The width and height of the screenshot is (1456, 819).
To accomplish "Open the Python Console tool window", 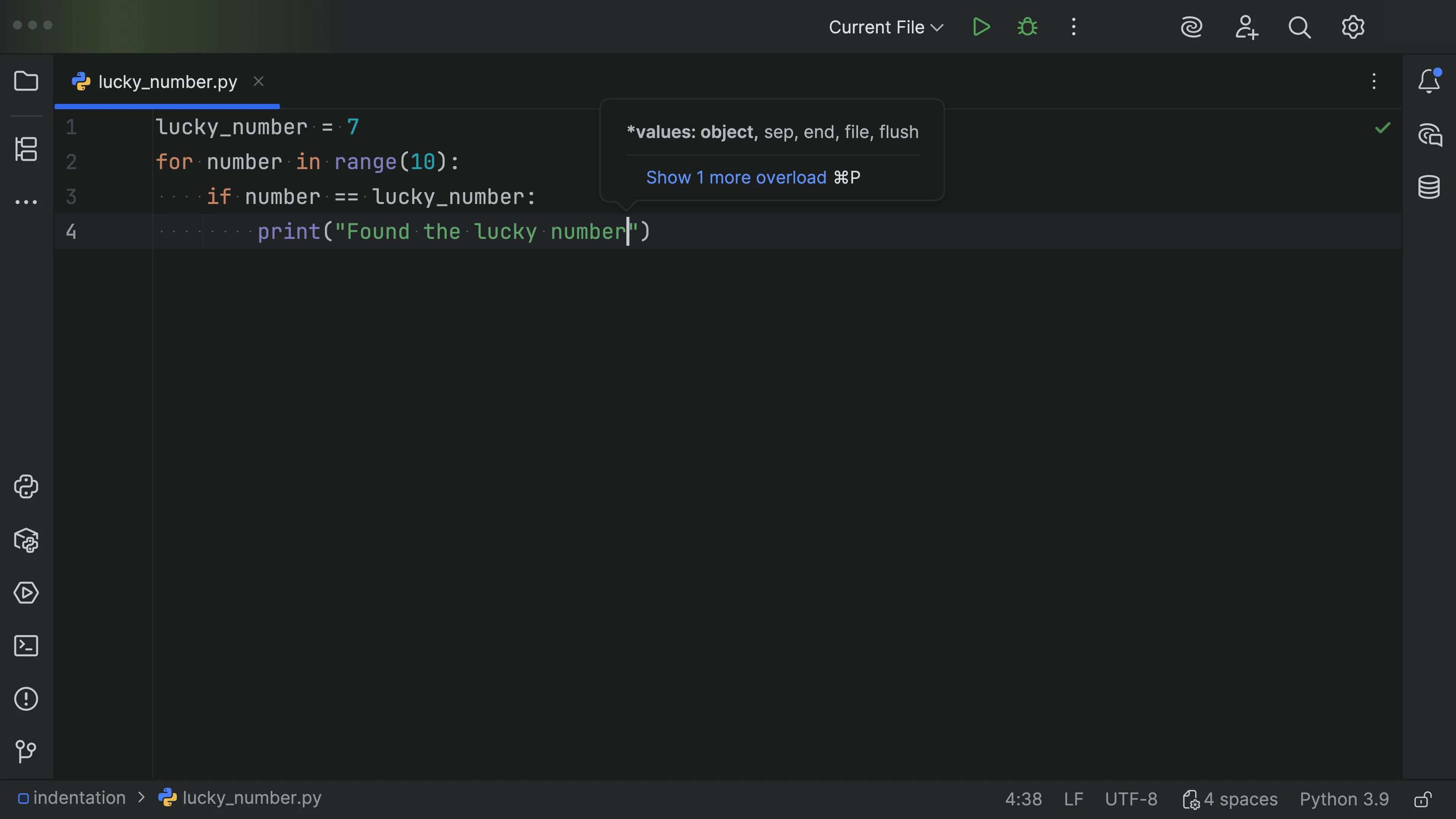I will point(26,486).
